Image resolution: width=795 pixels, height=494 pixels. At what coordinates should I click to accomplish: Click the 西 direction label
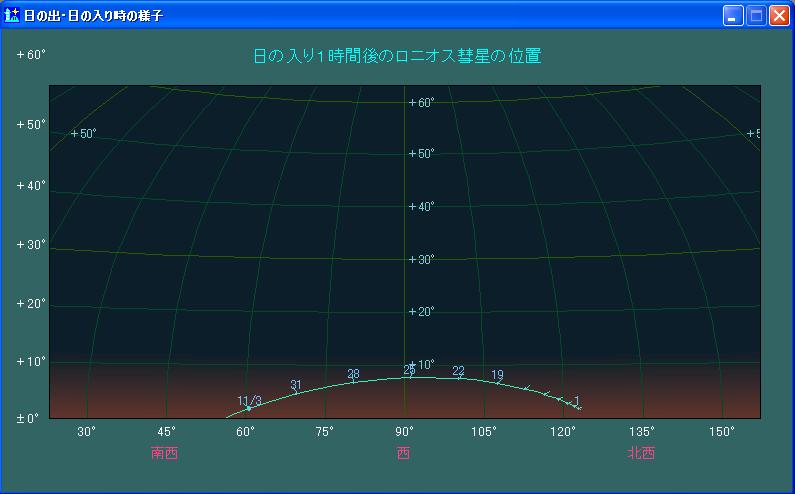click(x=403, y=453)
